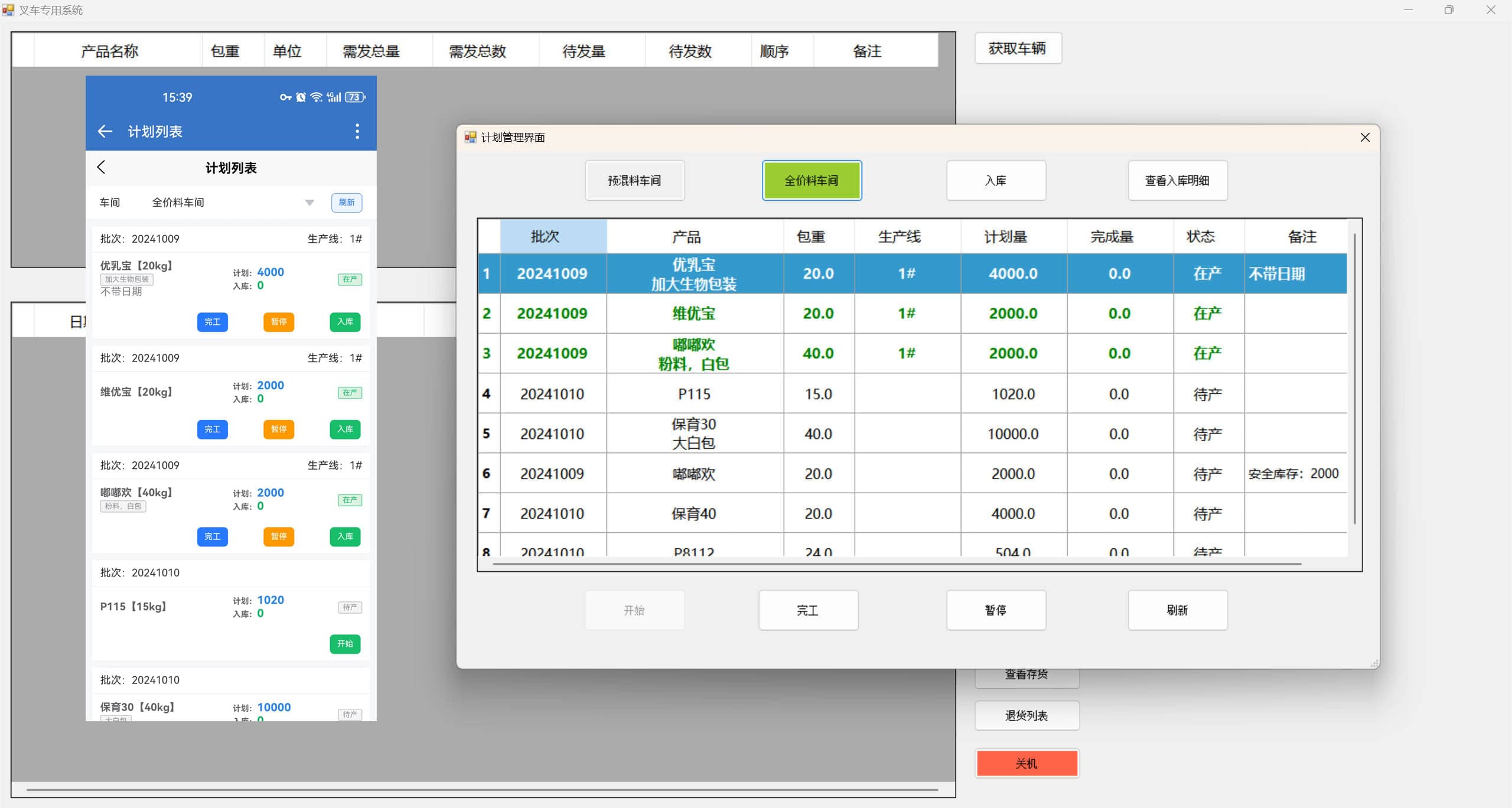The width and height of the screenshot is (1512, 808).
Task: Tap the back arrow in blue header
Action: point(105,131)
